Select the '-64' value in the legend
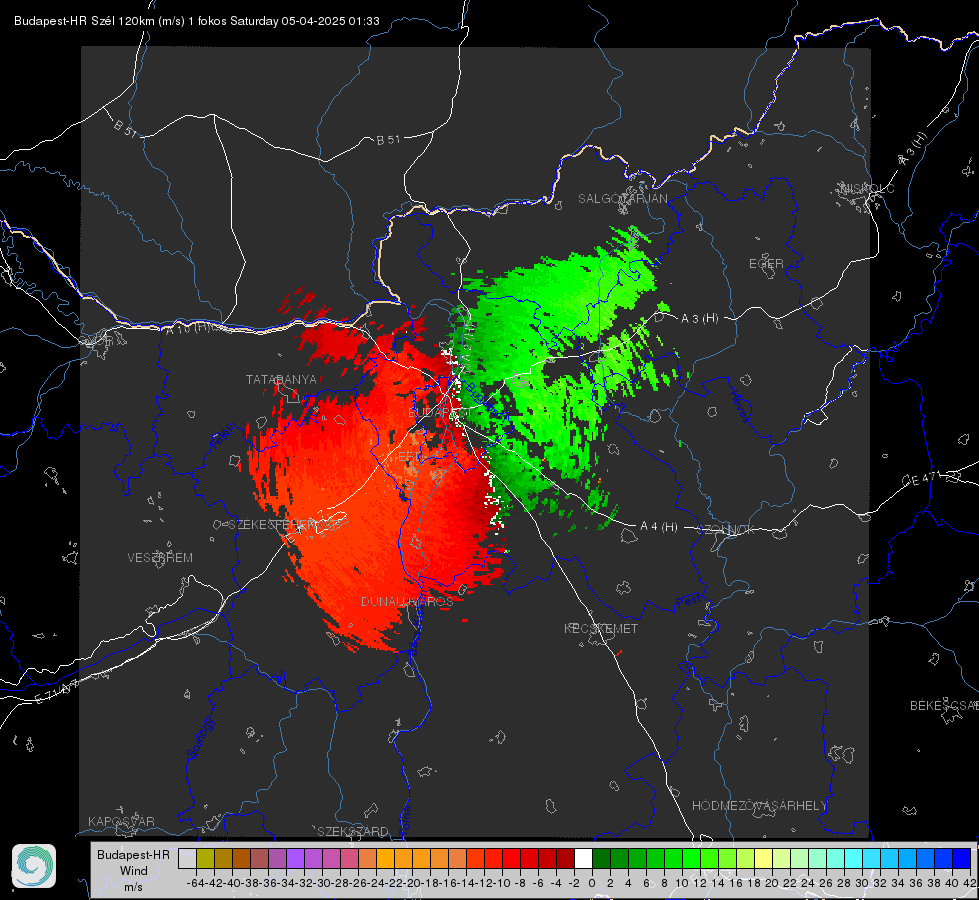This screenshot has width=979, height=900. (x=196, y=883)
